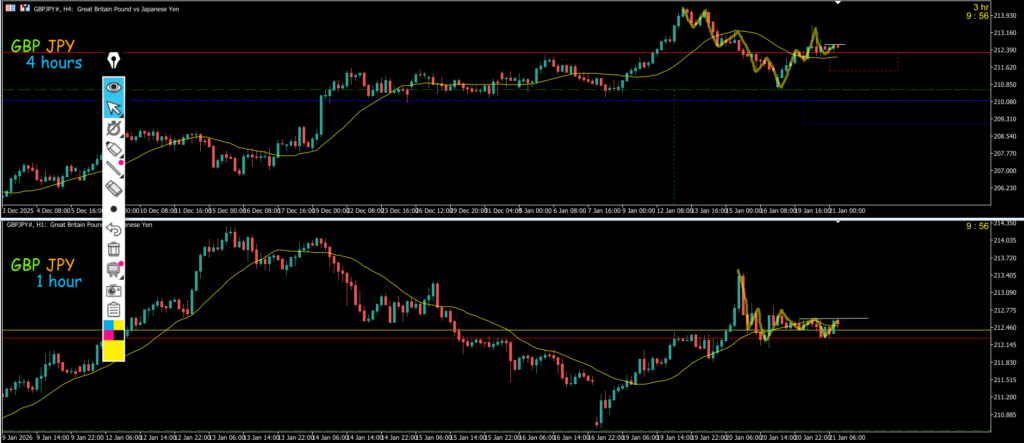Take a screenshot with the camera icon
The width and height of the screenshot is (1024, 443).
point(114,289)
